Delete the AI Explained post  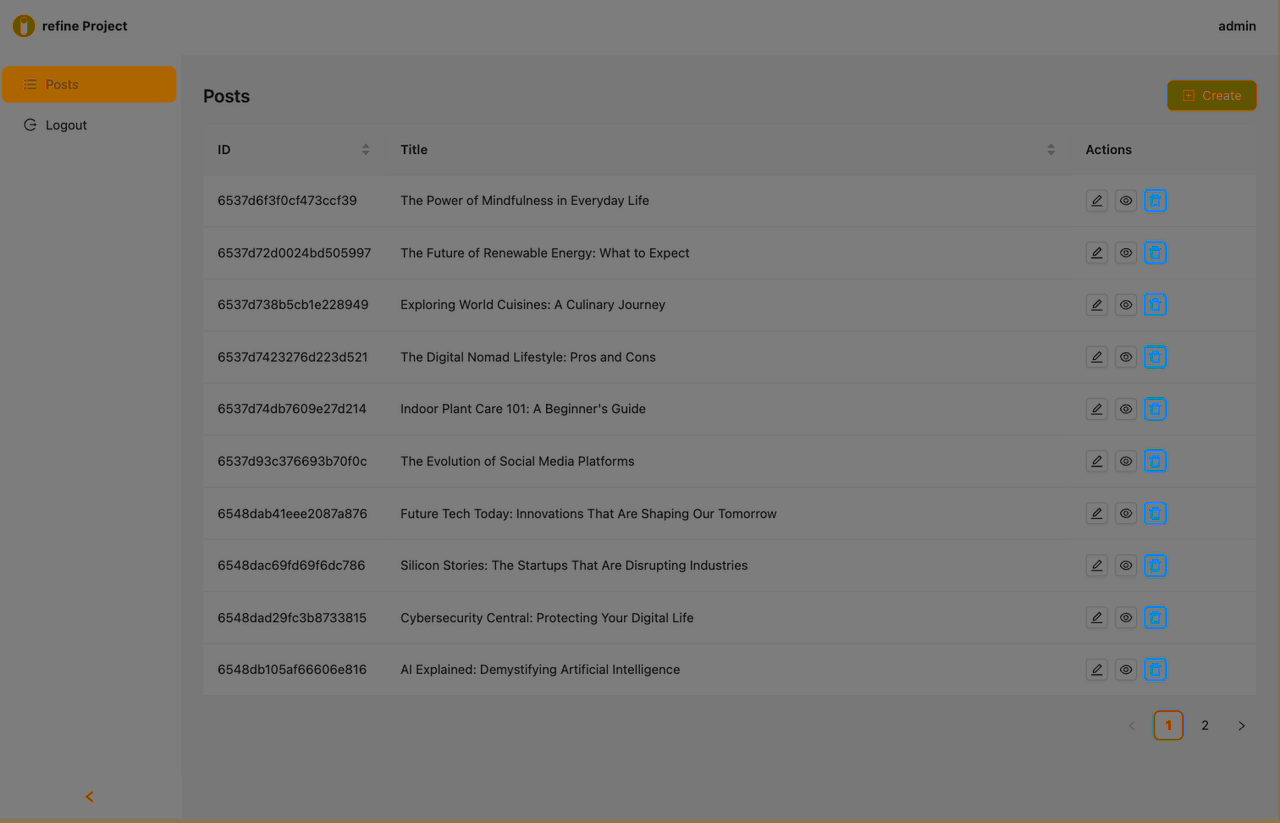coord(1155,669)
